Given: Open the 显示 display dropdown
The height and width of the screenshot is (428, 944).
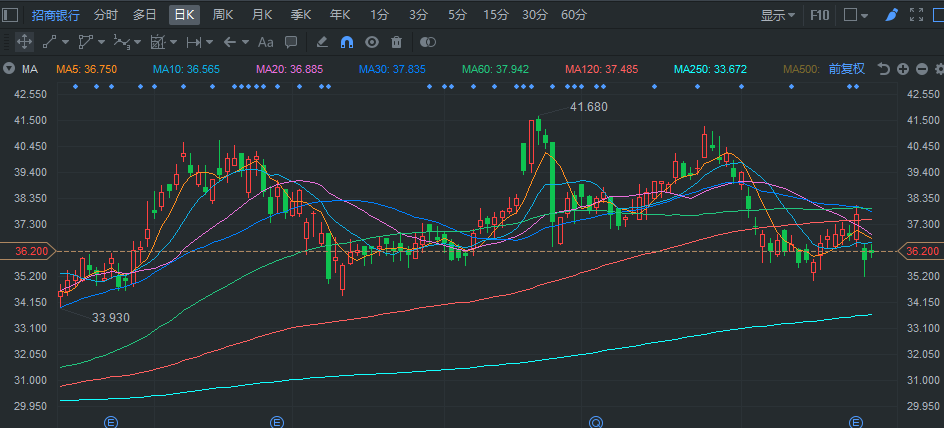Looking at the screenshot, I should click(x=777, y=15).
